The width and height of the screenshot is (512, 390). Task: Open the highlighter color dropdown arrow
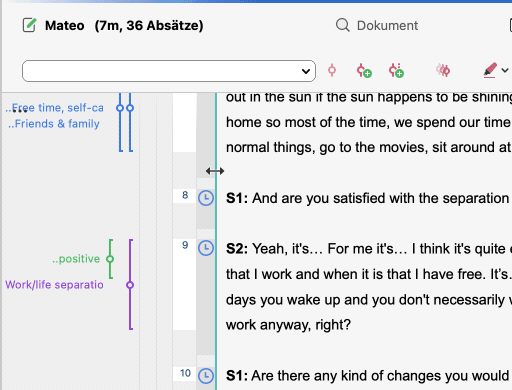[505, 70]
